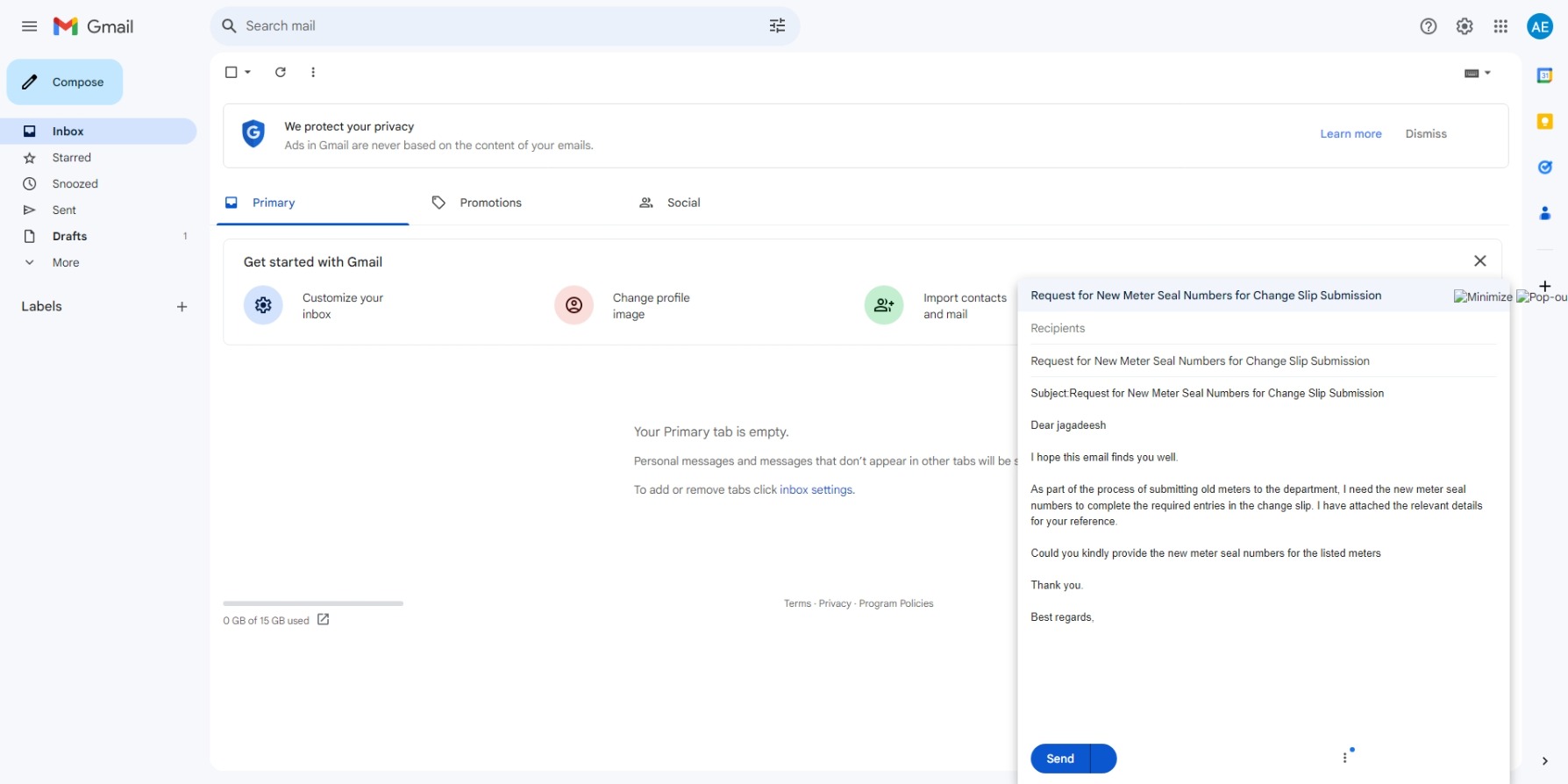The width and height of the screenshot is (1568, 784).
Task: Dismiss the privacy banner
Action: coord(1426,134)
